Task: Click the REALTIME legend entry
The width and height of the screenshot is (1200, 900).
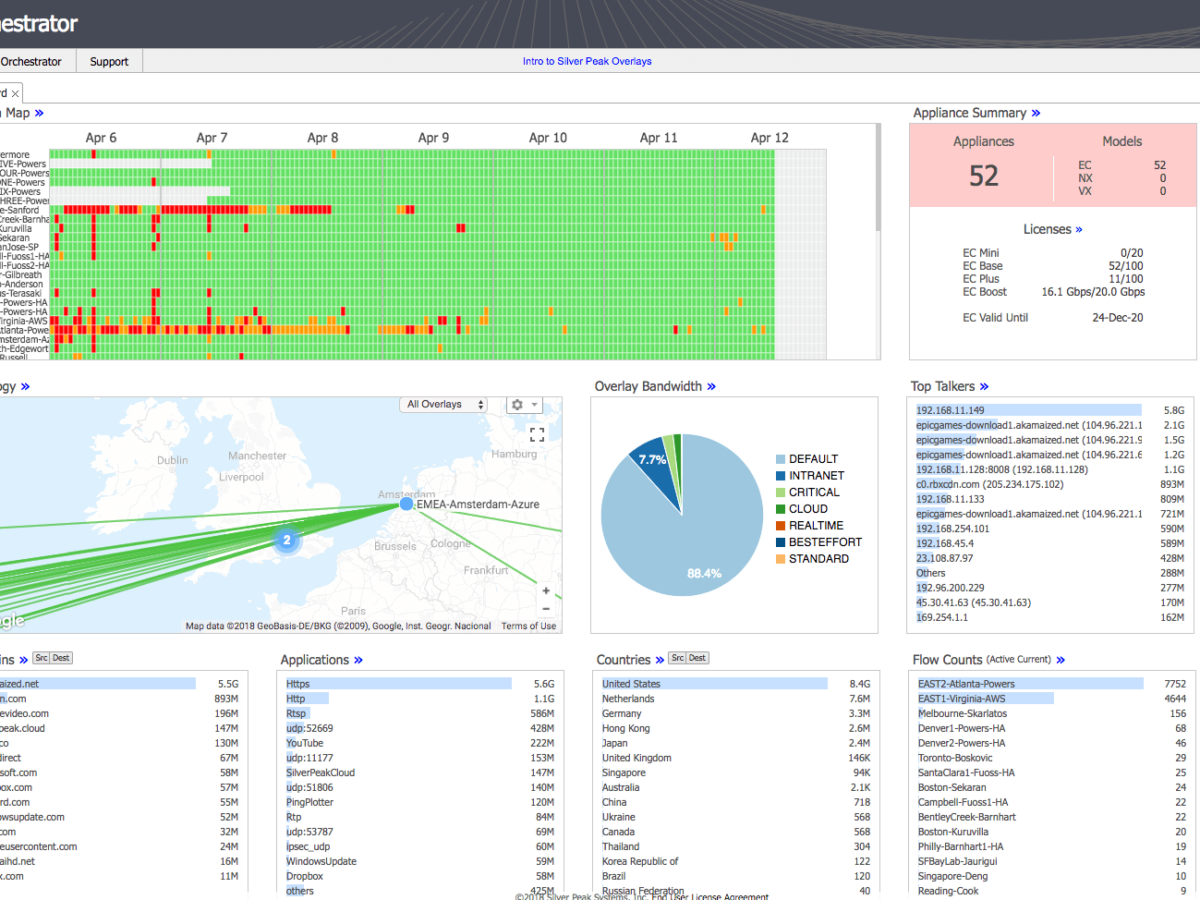Action: coord(816,525)
